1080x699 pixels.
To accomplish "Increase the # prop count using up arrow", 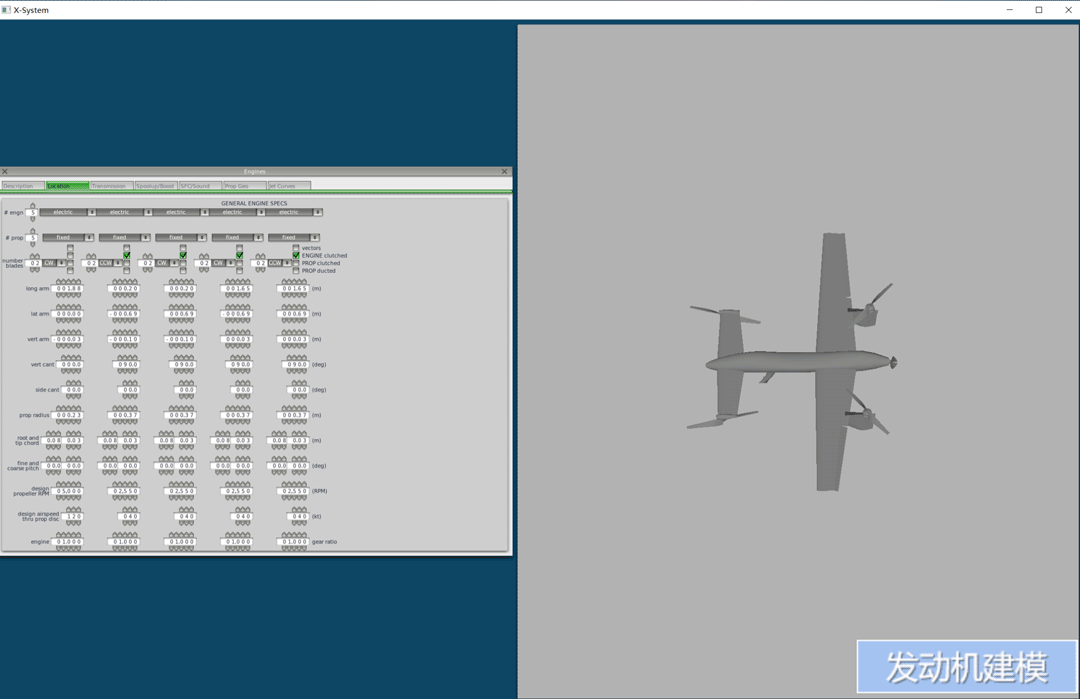I will point(33,231).
